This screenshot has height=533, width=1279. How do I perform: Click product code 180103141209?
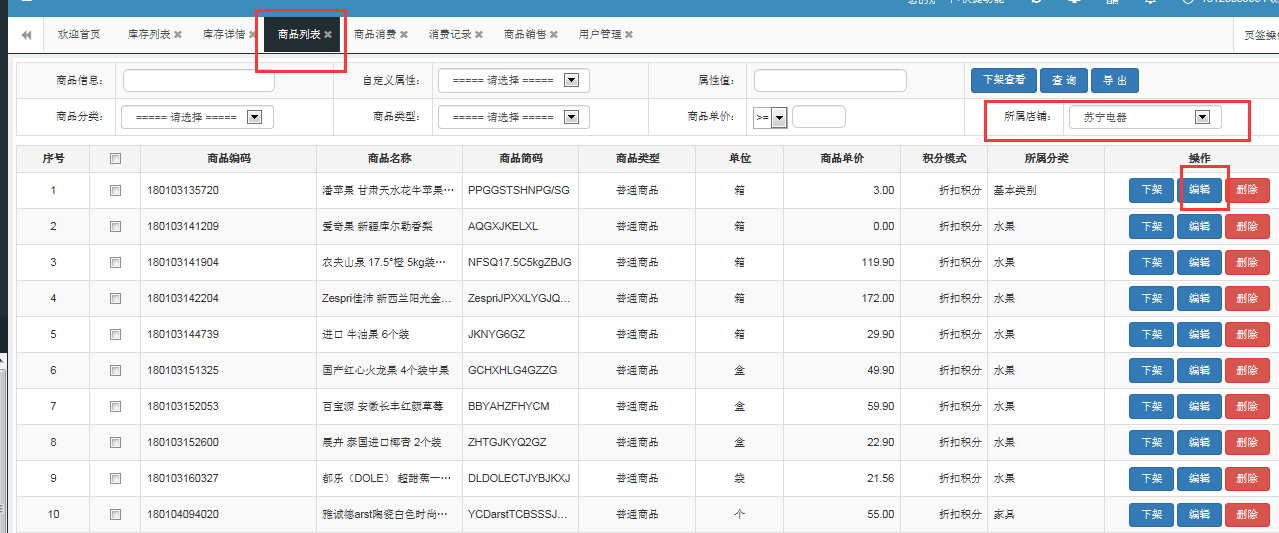[183, 226]
